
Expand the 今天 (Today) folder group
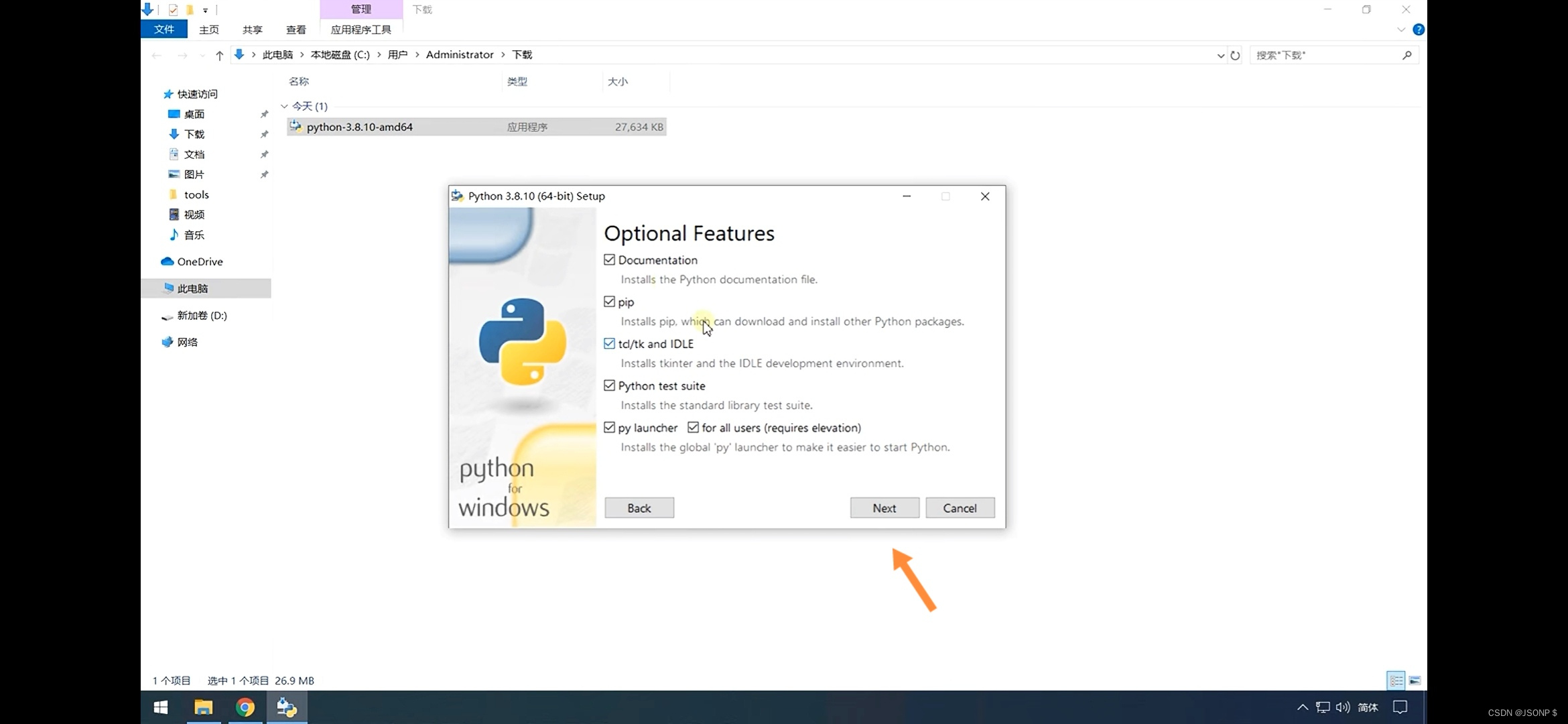[x=283, y=105]
